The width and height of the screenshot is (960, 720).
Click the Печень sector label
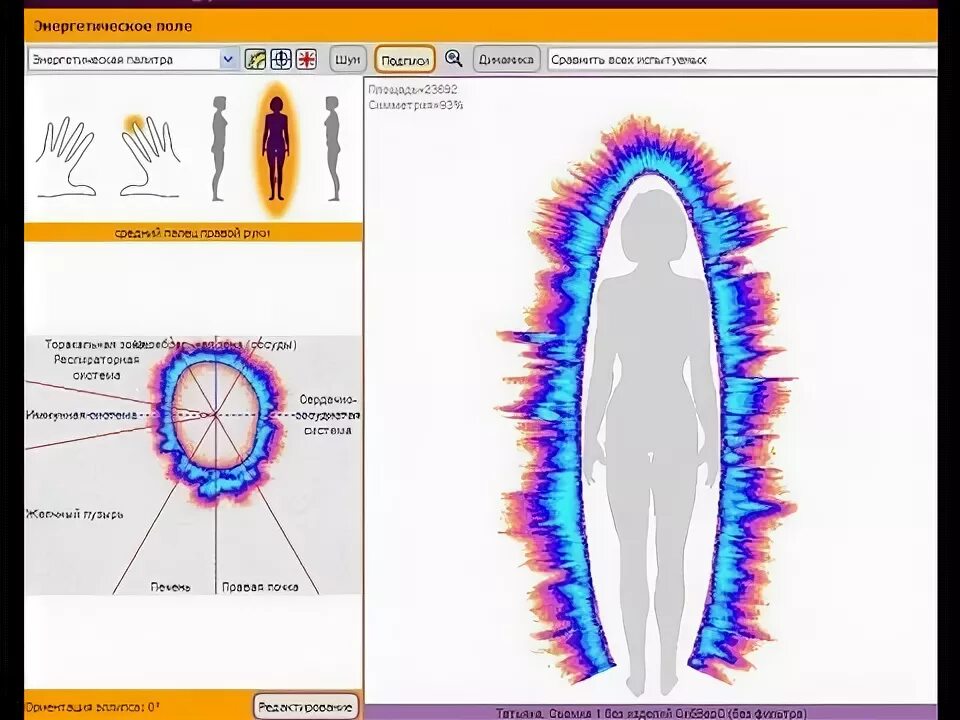coord(170,587)
